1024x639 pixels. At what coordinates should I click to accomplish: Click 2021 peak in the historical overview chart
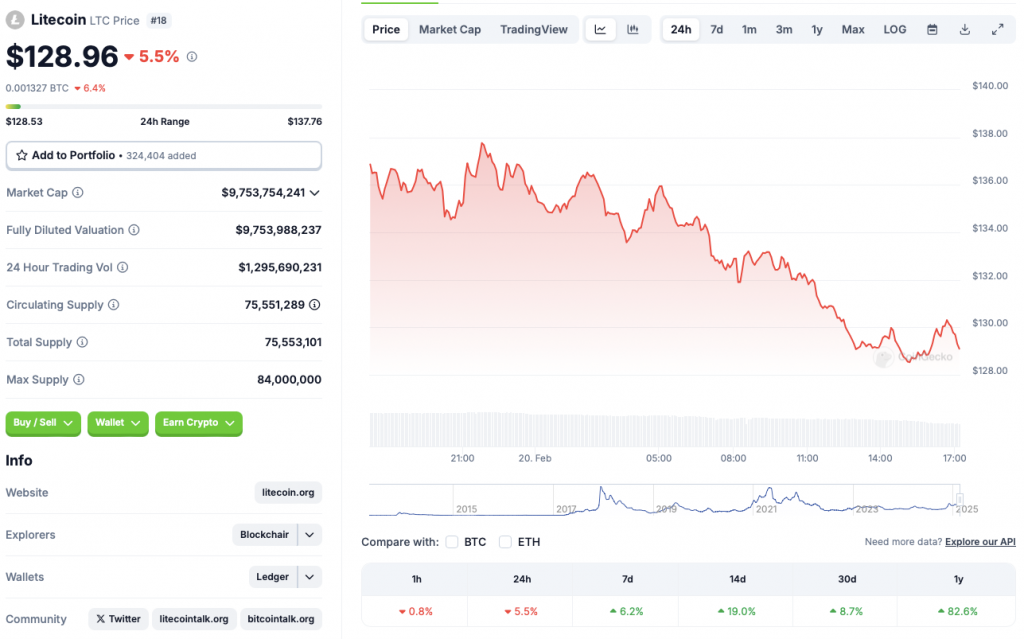[x=770, y=489]
